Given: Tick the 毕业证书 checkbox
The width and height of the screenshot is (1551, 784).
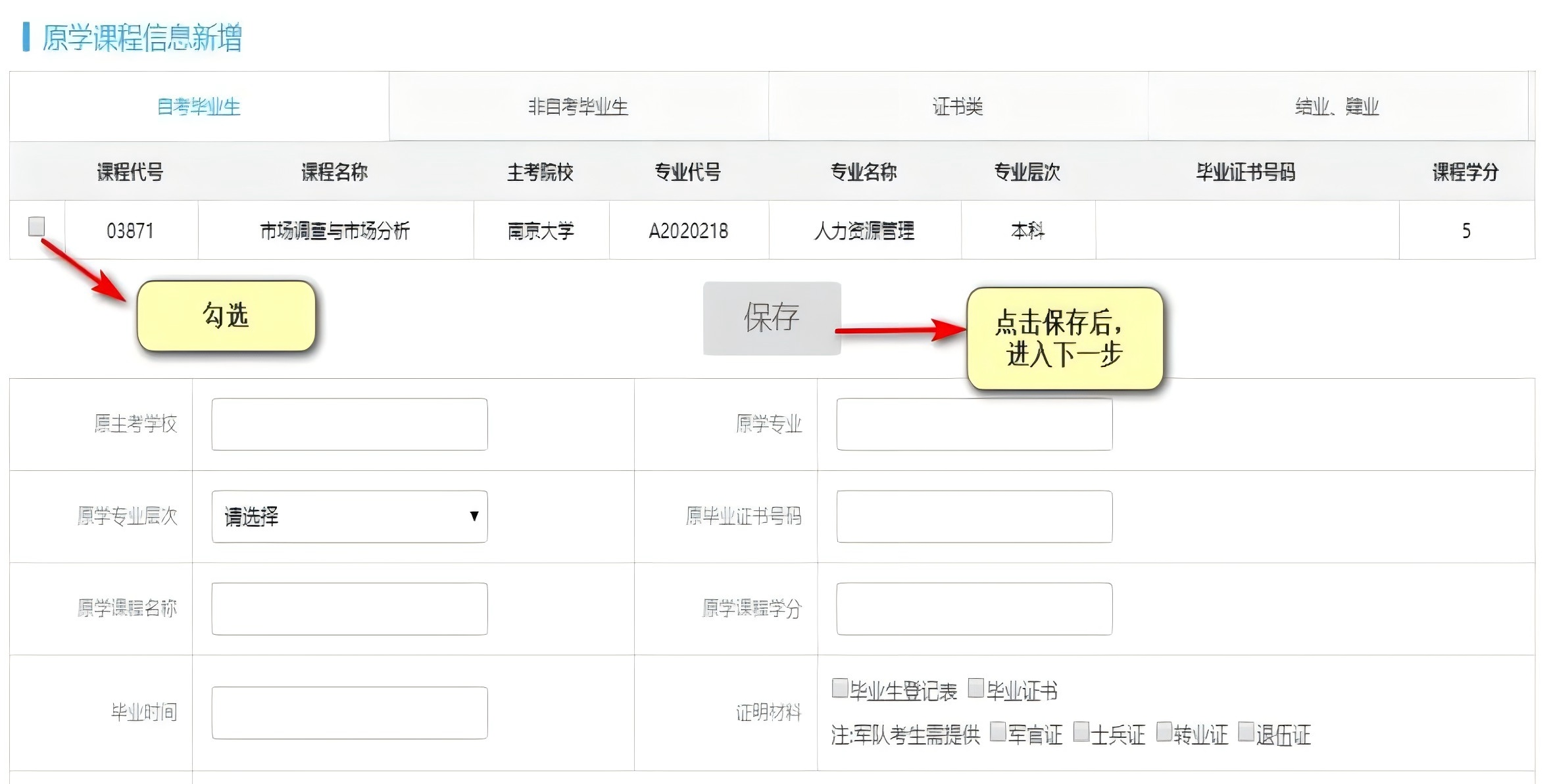Looking at the screenshot, I should pyautogui.click(x=976, y=688).
